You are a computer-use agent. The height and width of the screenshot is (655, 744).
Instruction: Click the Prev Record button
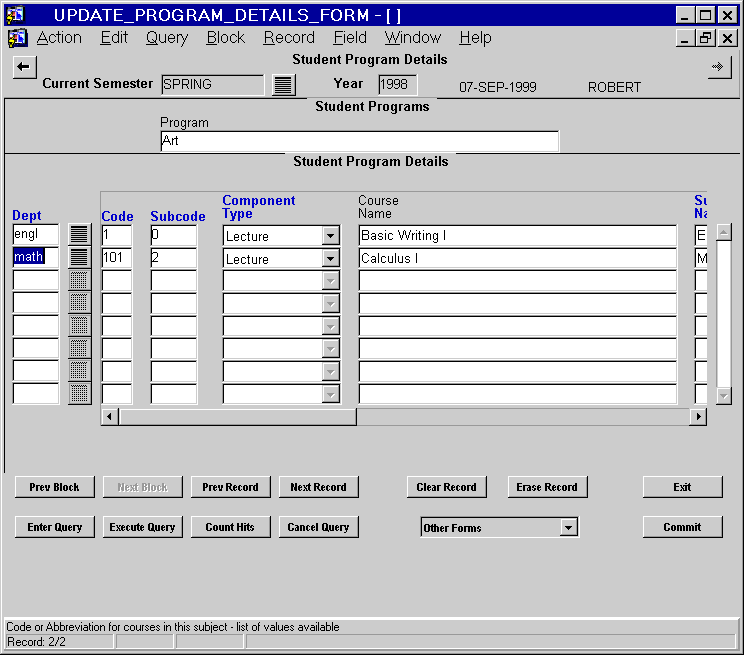pyautogui.click(x=231, y=487)
